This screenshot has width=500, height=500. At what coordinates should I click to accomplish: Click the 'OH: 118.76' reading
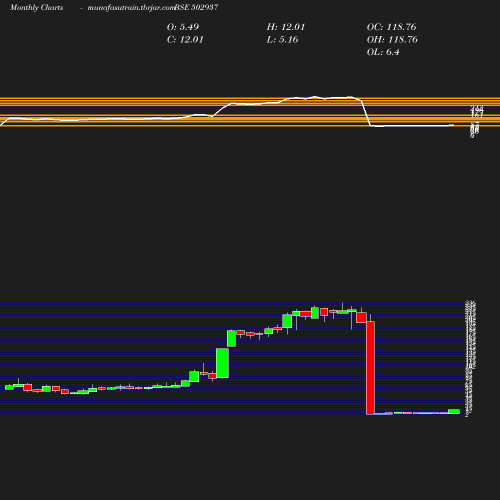[x=392, y=40]
